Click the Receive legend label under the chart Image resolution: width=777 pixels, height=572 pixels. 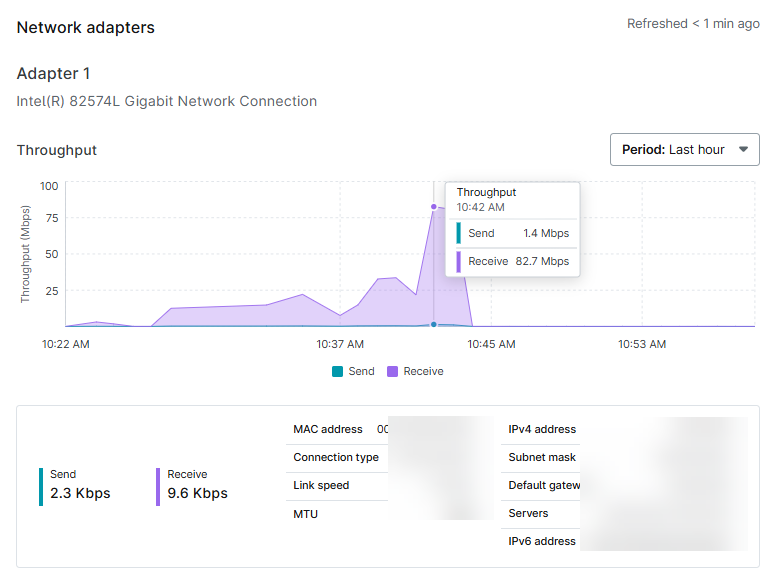[x=423, y=371]
